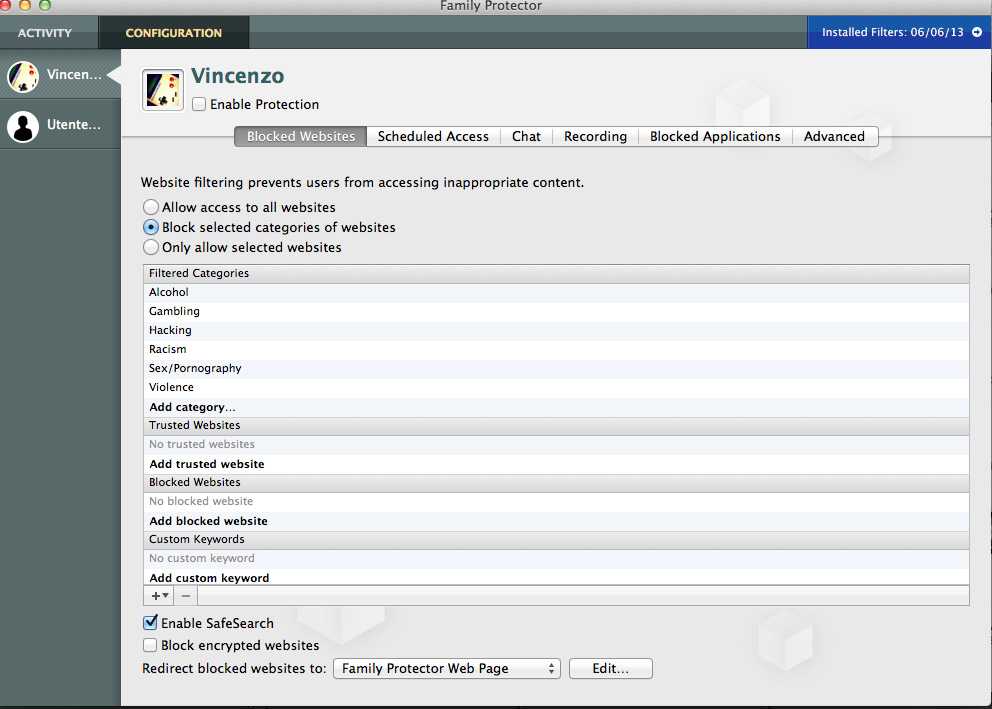Screen dimensions: 992x709
Task: Select the Gambling category row
Action: point(175,311)
